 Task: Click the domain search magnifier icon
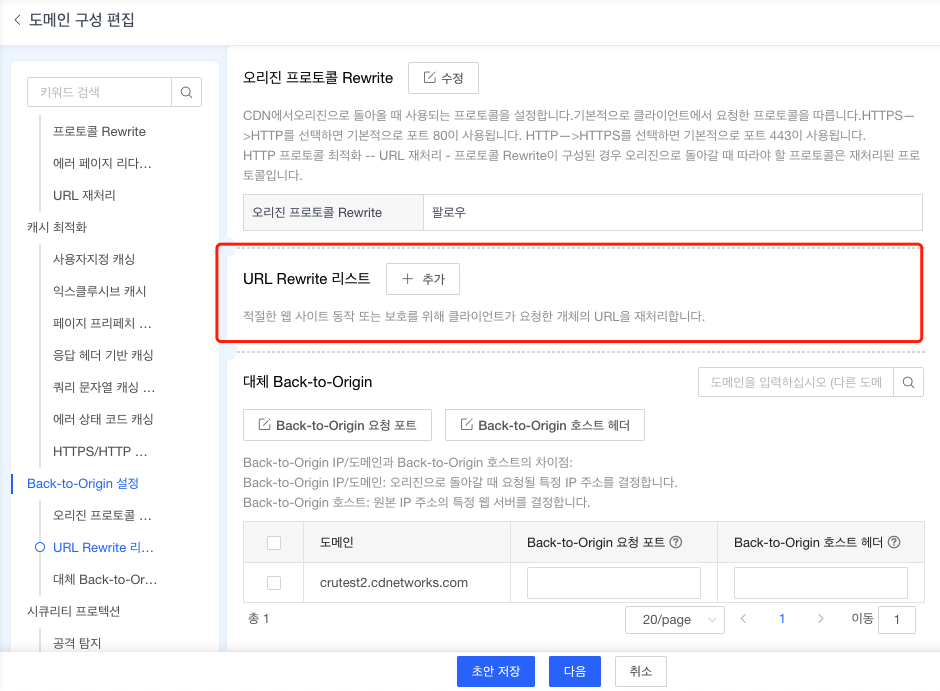pyautogui.click(x=908, y=382)
